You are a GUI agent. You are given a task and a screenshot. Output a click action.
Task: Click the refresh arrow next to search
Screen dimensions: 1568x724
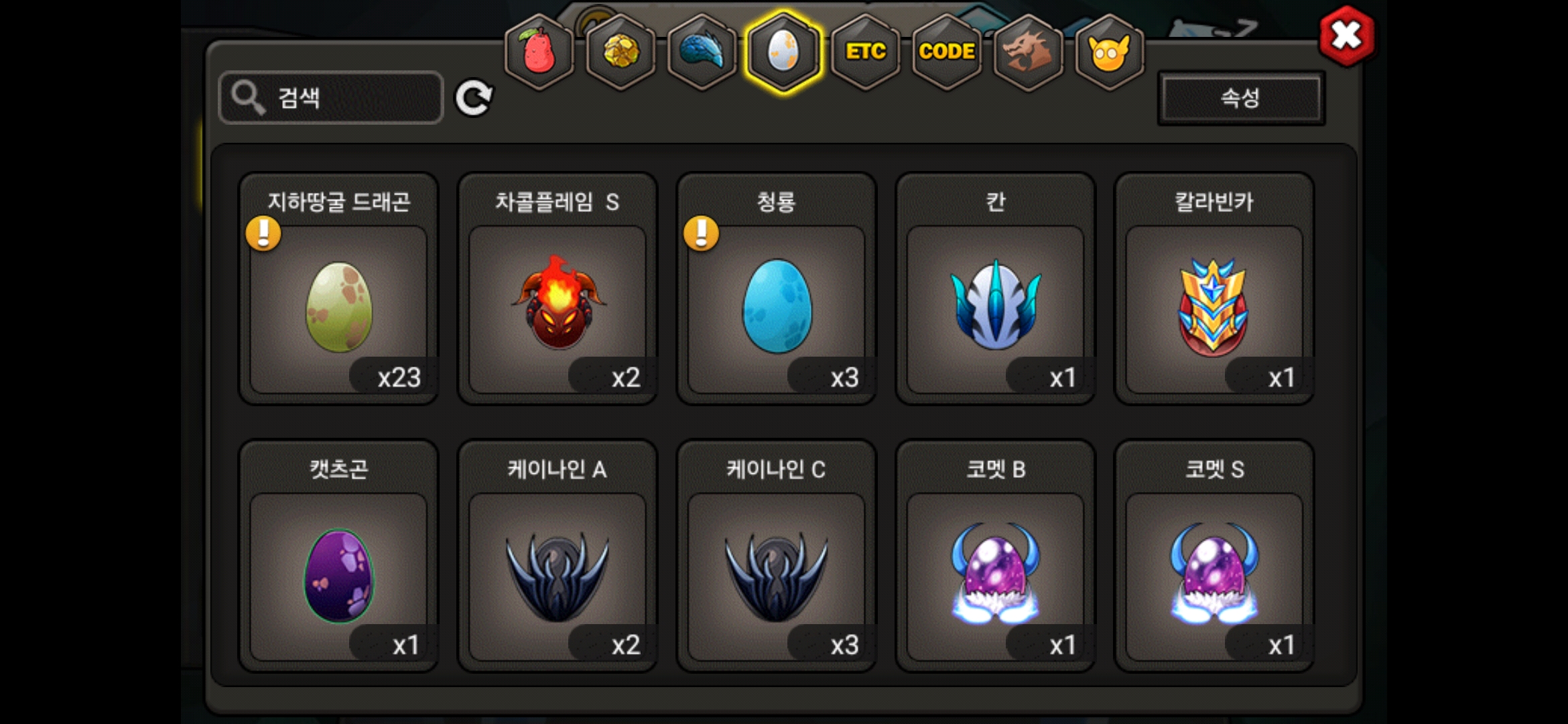474,99
